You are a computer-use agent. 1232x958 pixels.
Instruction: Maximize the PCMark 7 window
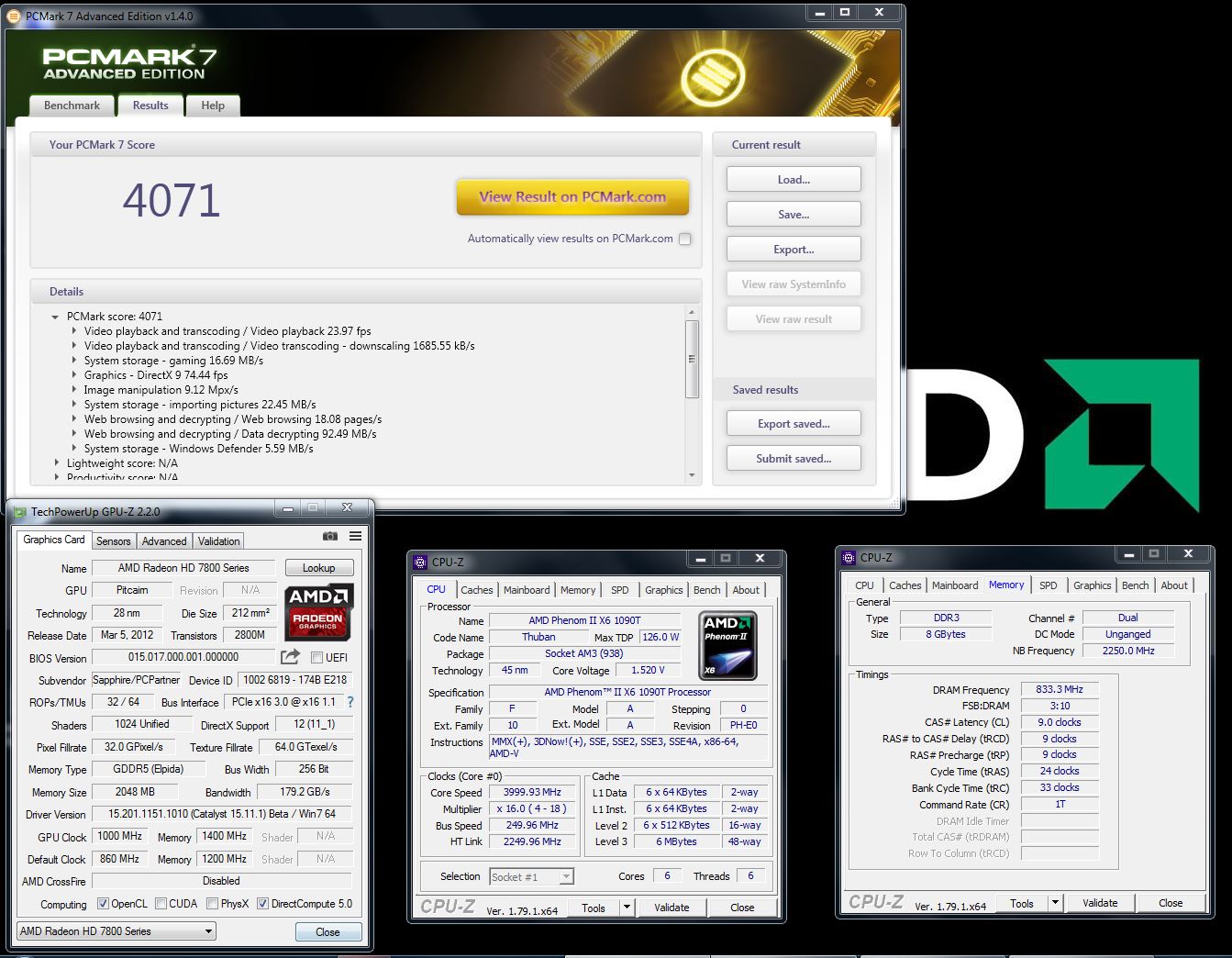pyautogui.click(x=845, y=13)
